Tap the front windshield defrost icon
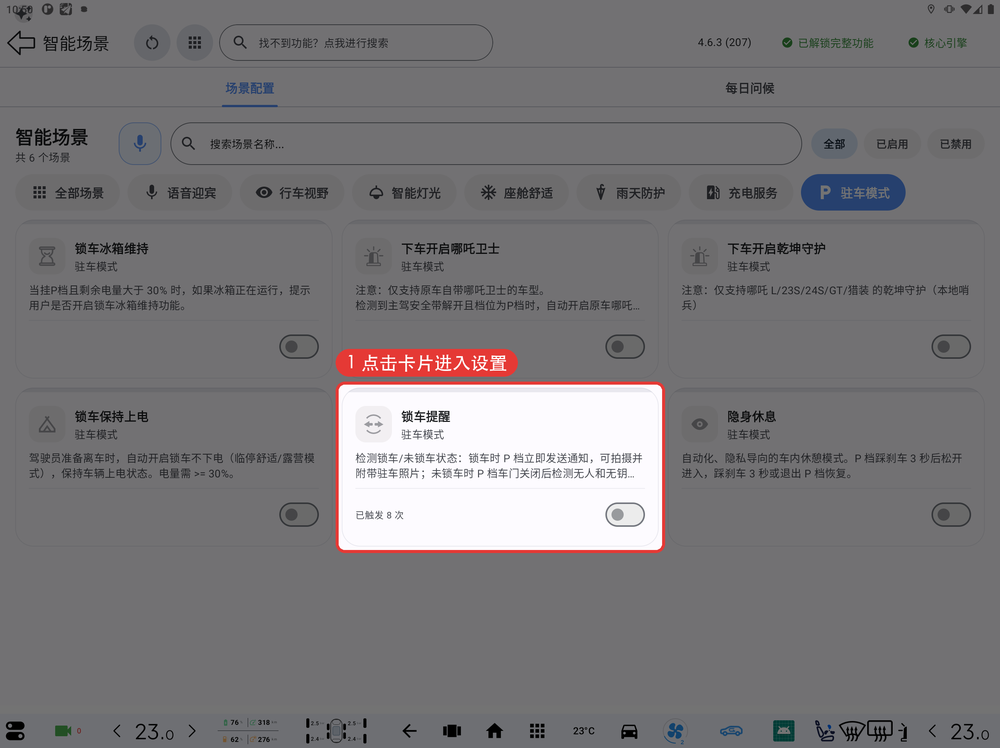 pos(851,731)
